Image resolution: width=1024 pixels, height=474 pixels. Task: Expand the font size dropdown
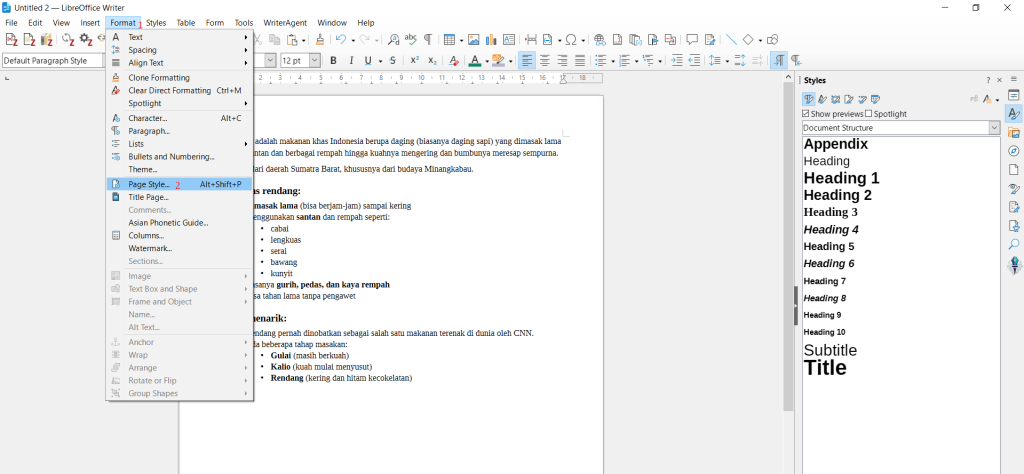[315, 60]
